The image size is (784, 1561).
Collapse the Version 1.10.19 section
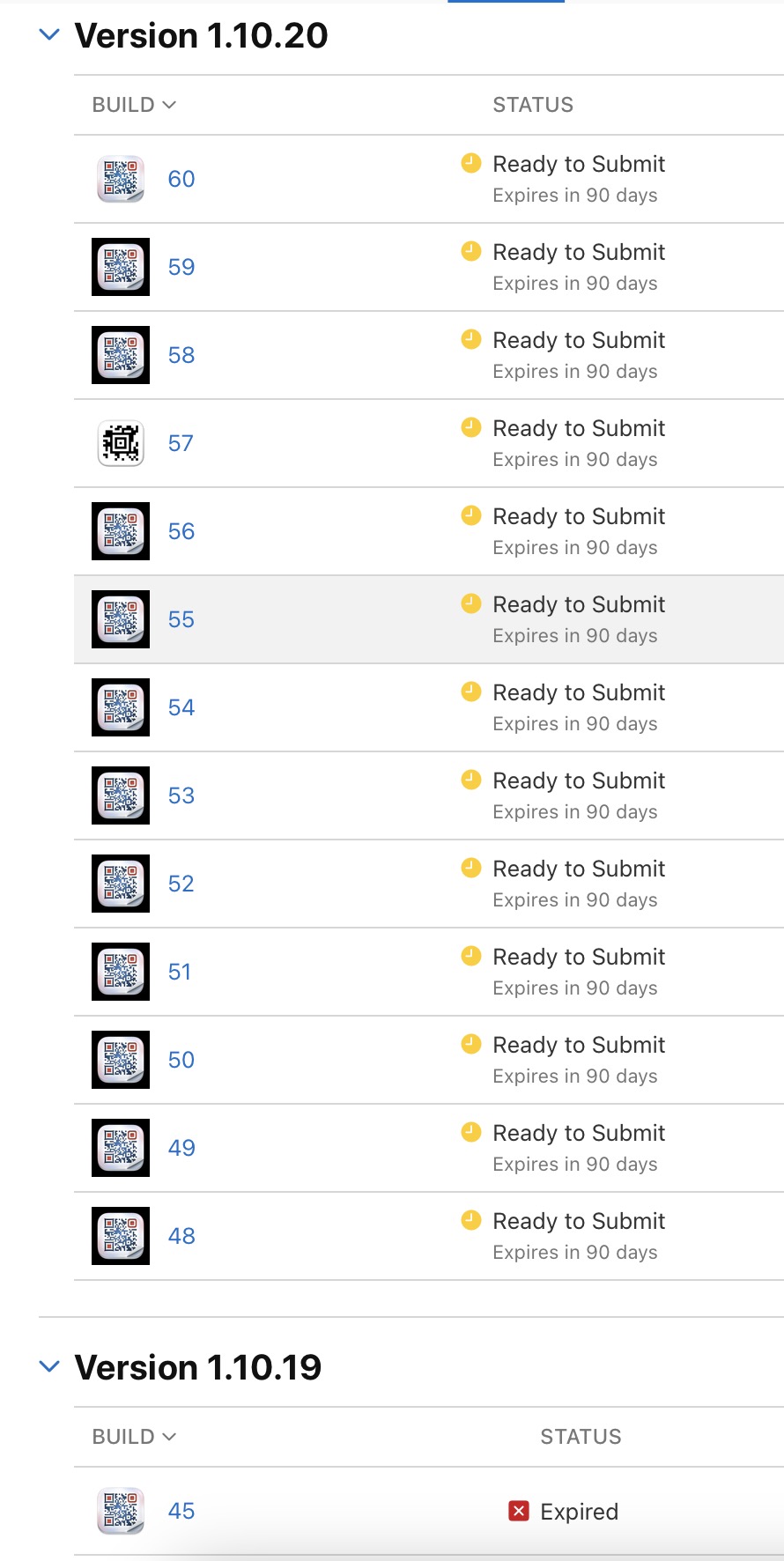(x=50, y=1367)
